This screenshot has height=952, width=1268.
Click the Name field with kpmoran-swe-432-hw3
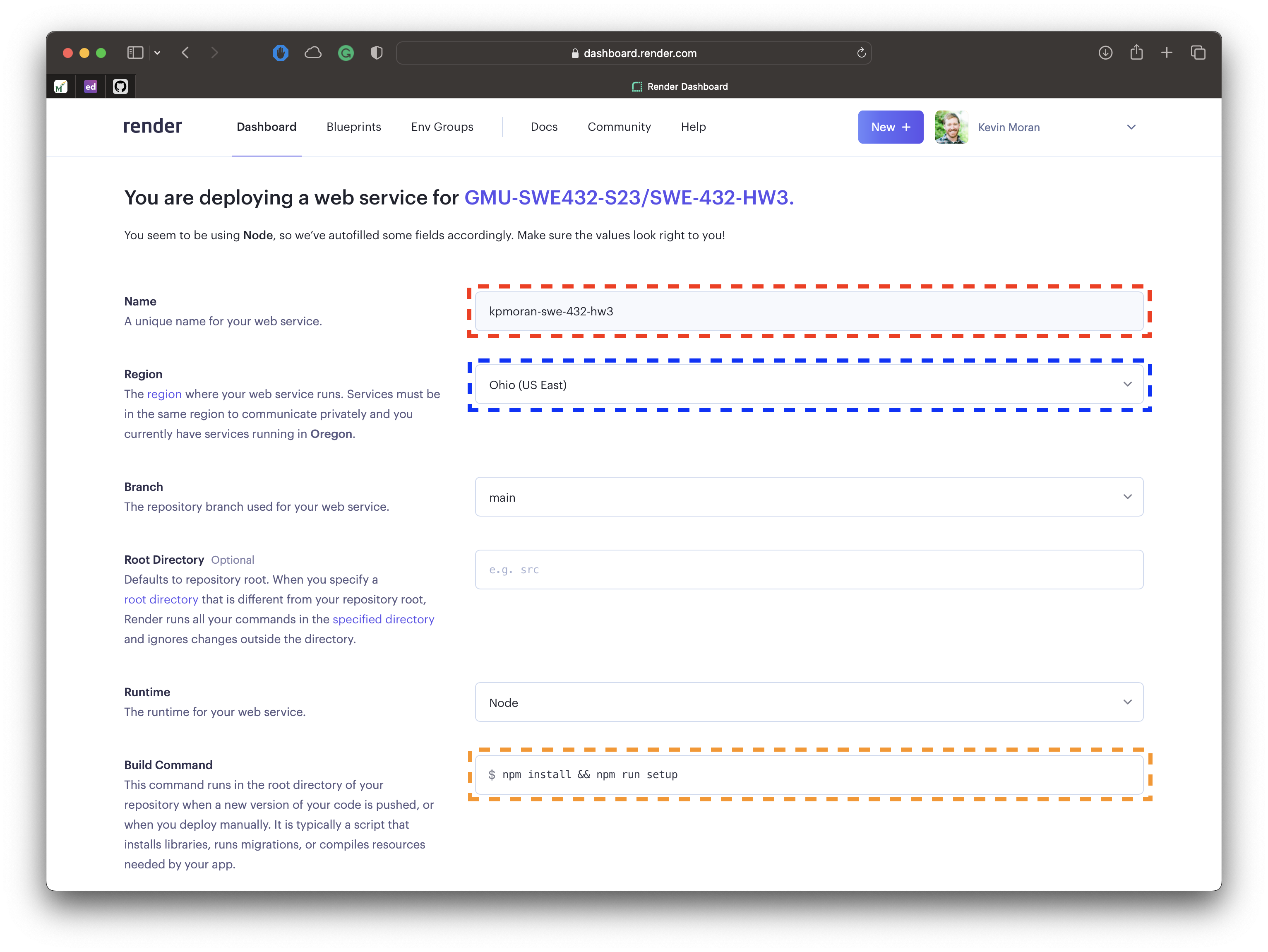click(809, 311)
